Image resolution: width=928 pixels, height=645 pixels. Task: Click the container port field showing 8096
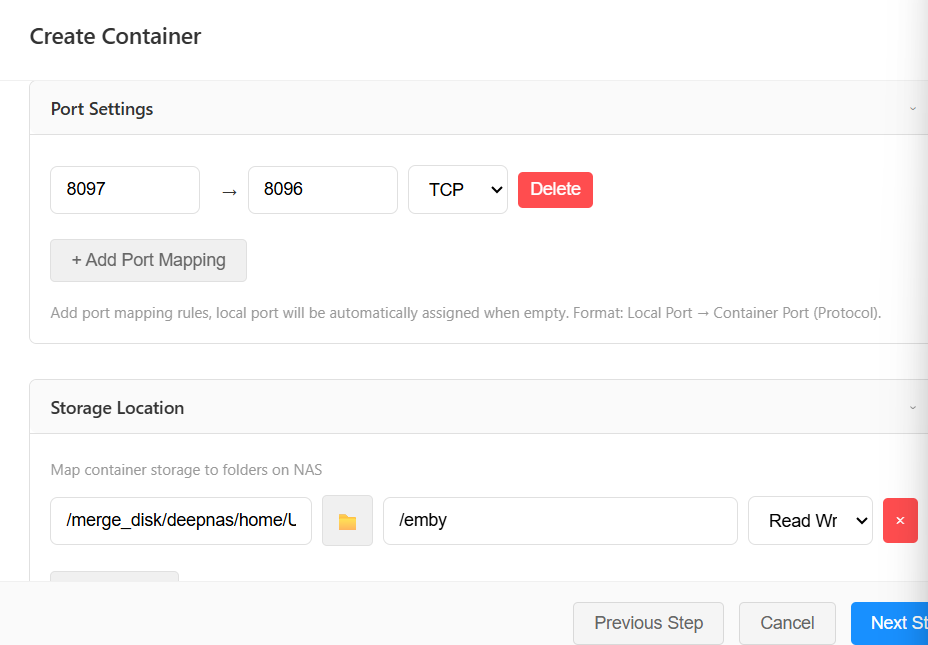click(322, 190)
